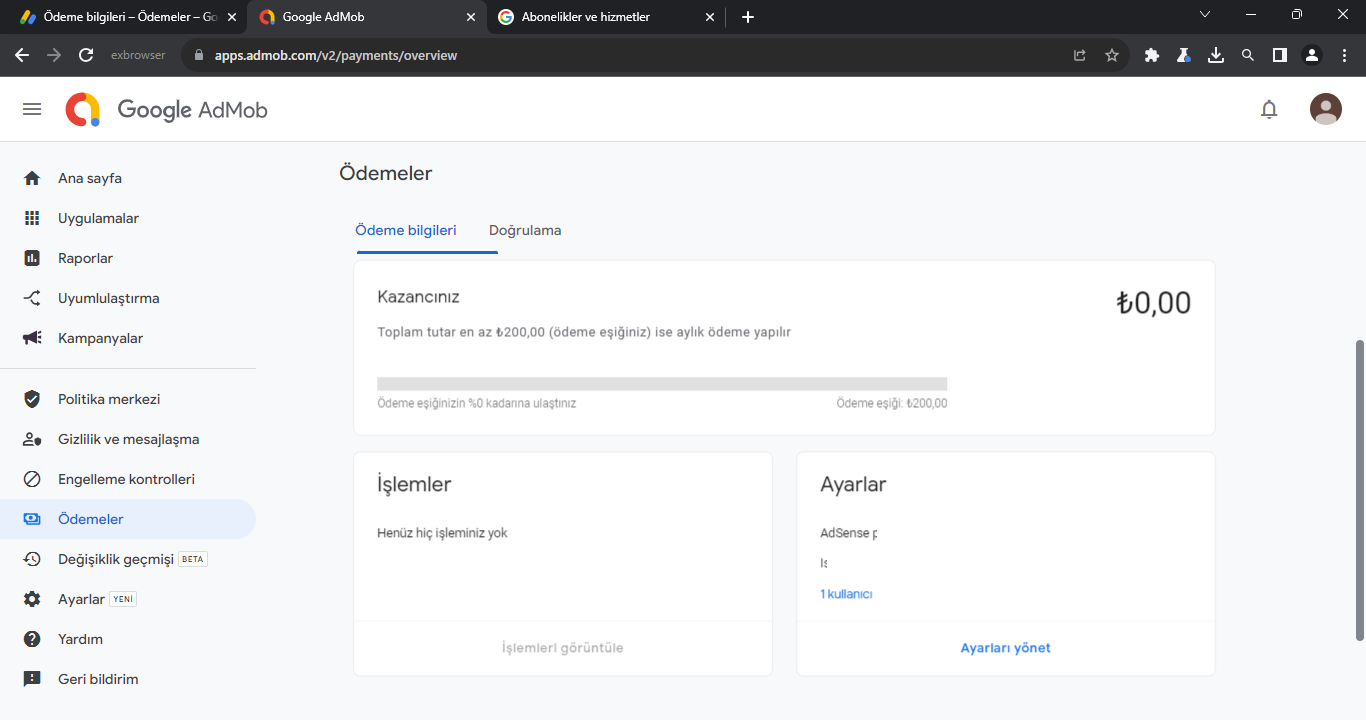Click the Ayarları yönet button
Screen dimensions: 1366x720
click(x=1006, y=648)
